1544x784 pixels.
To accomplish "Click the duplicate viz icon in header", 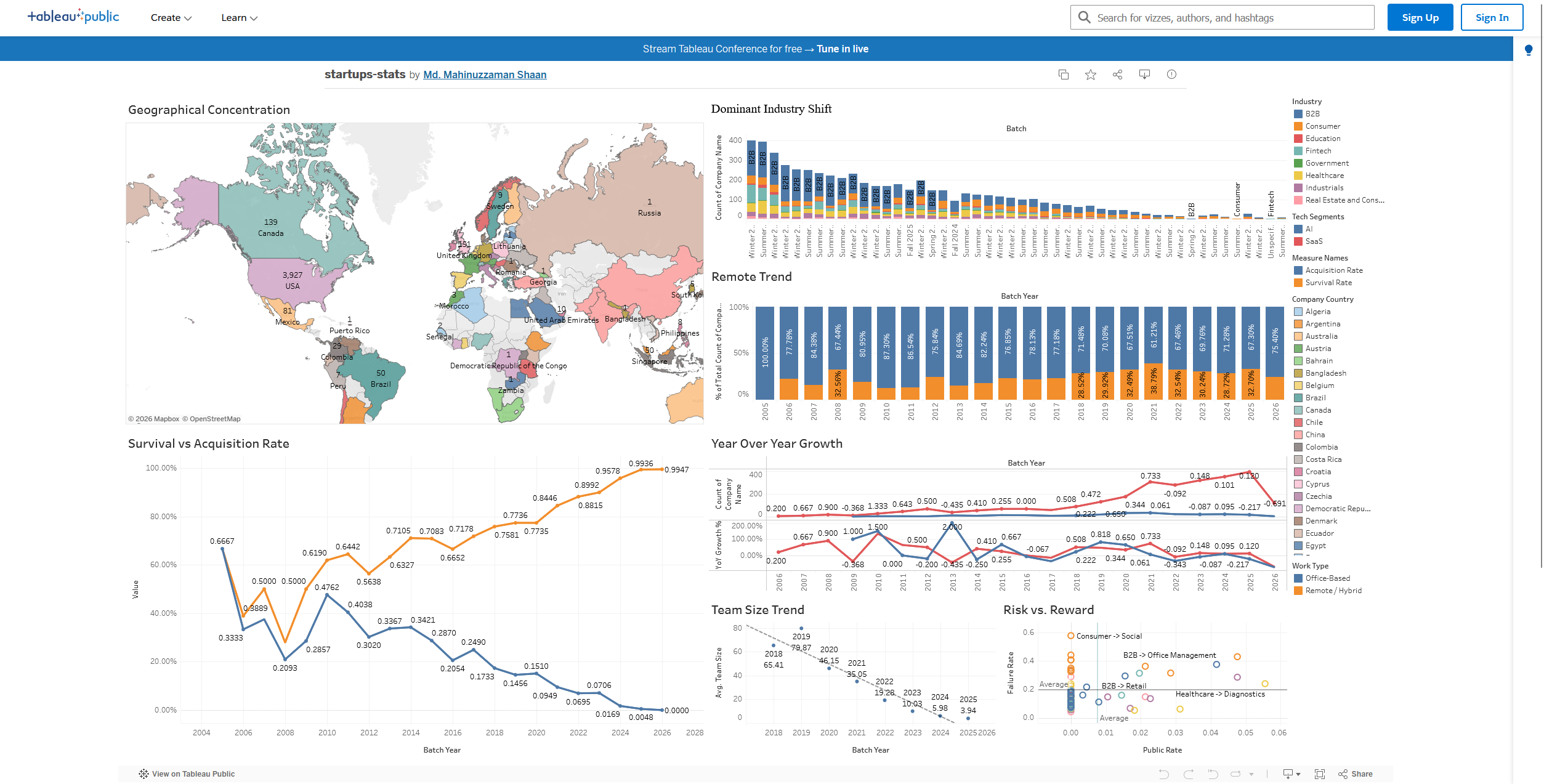I will [x=1064, y=75].
